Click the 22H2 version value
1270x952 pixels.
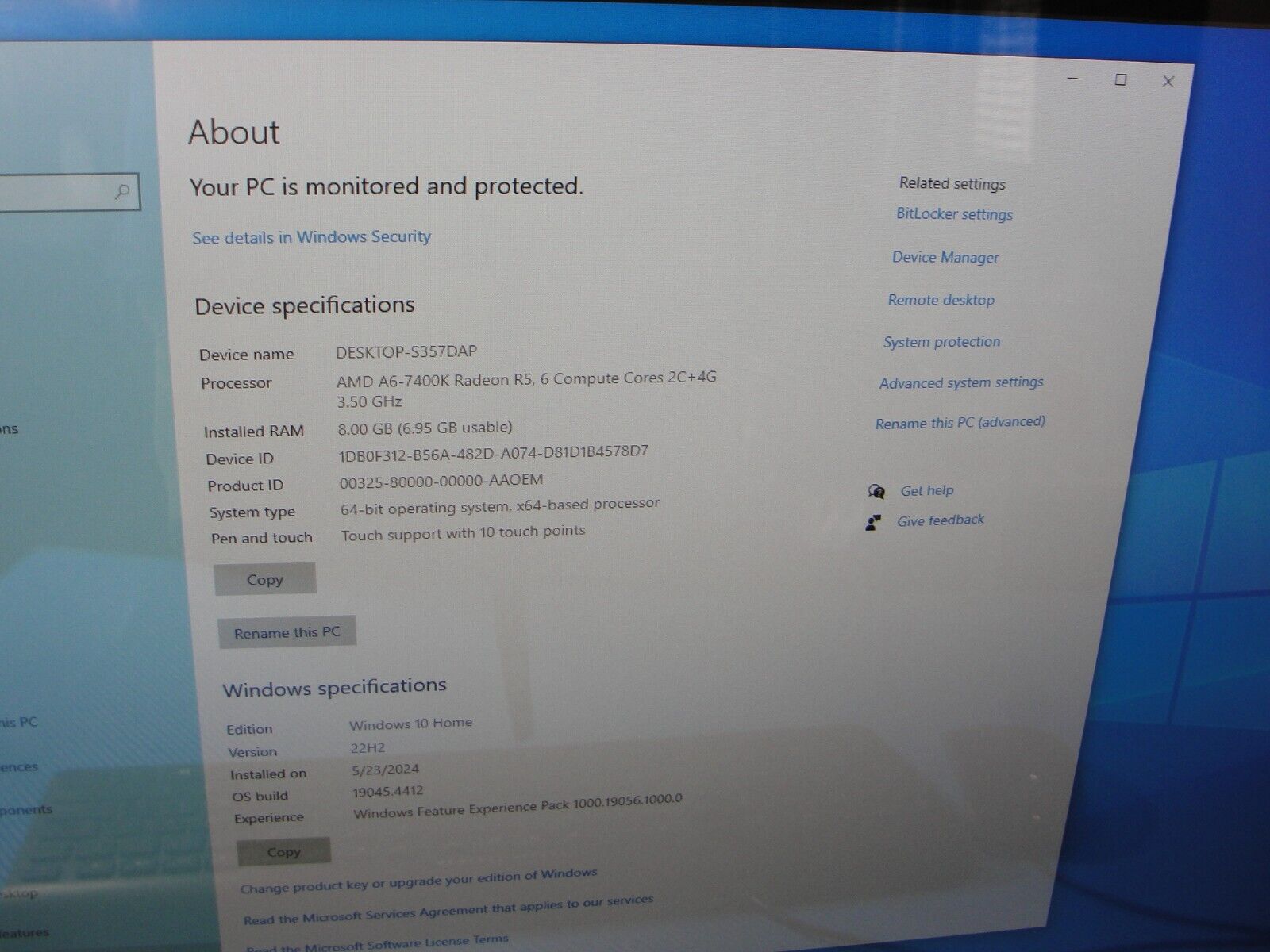pos(368,747)
